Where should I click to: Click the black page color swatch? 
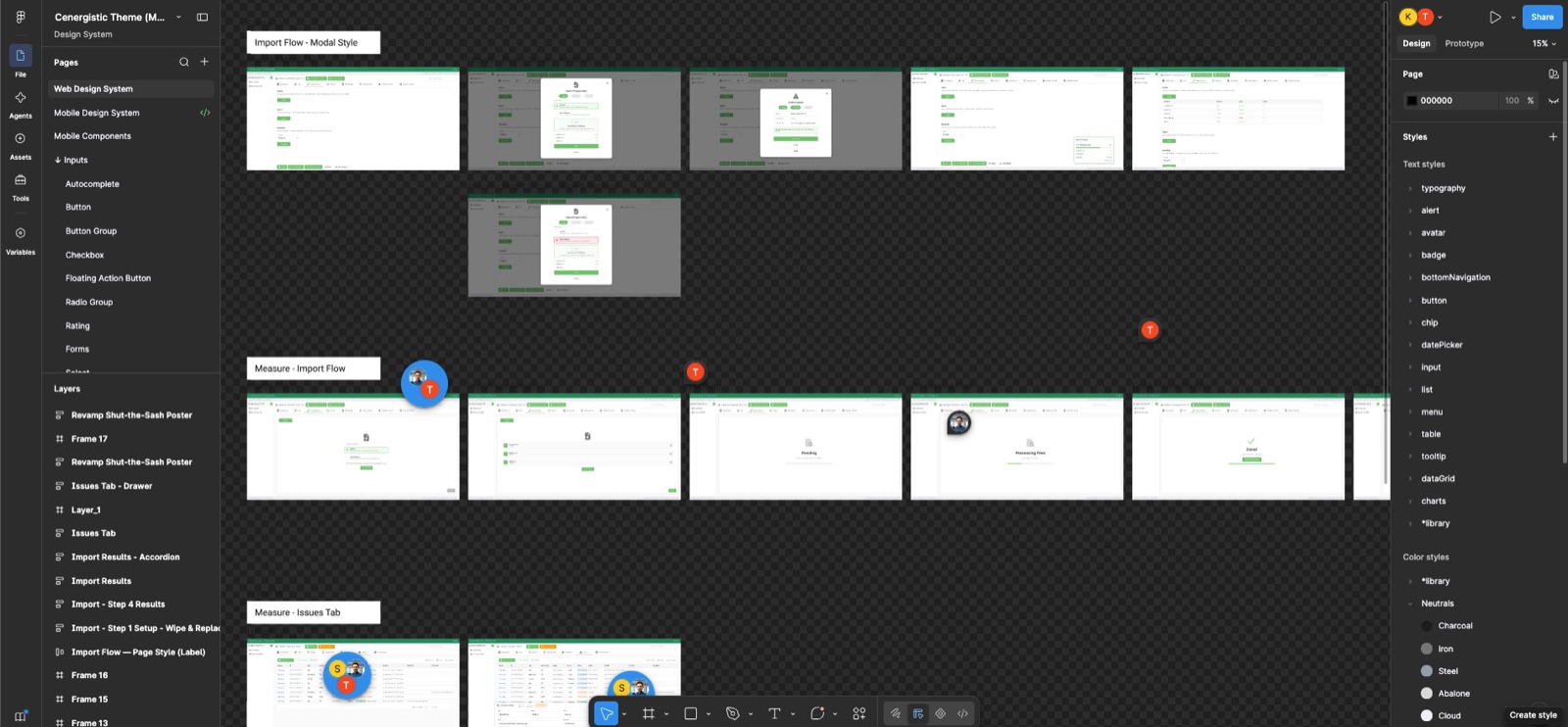coord(1411,101)
